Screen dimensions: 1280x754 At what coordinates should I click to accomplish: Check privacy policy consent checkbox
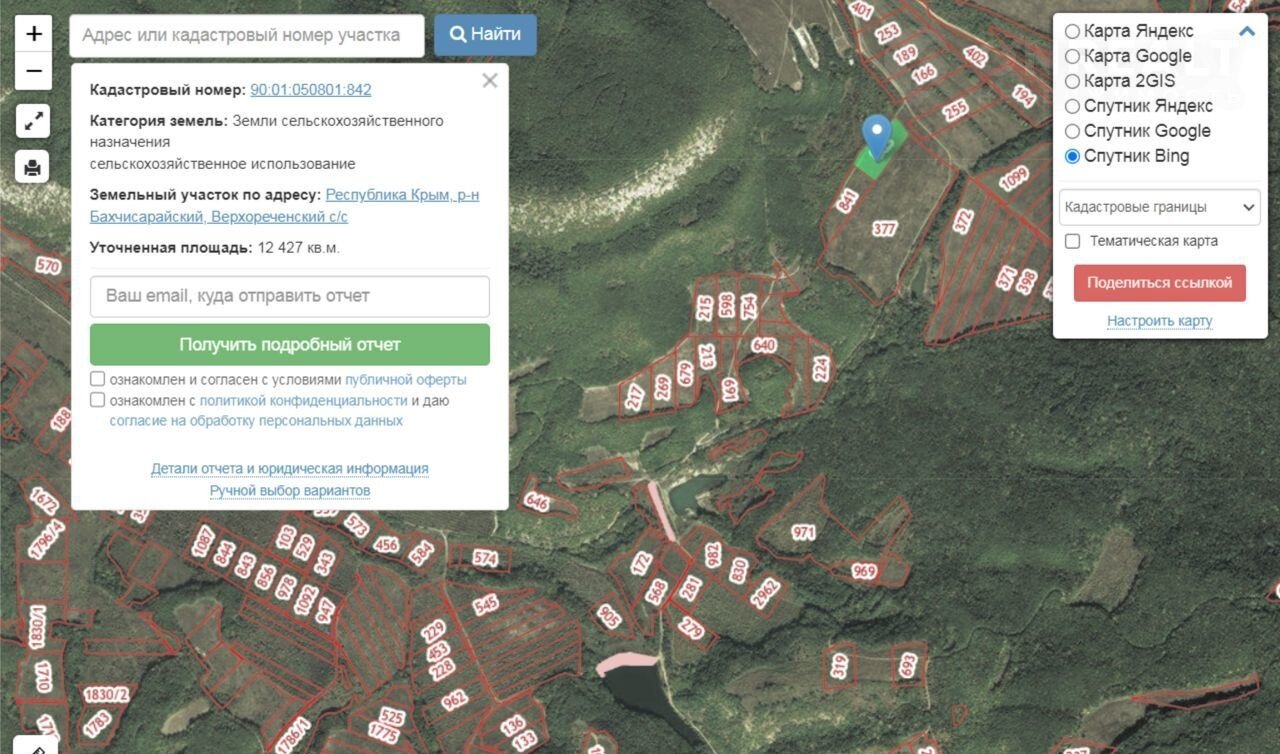98,400
